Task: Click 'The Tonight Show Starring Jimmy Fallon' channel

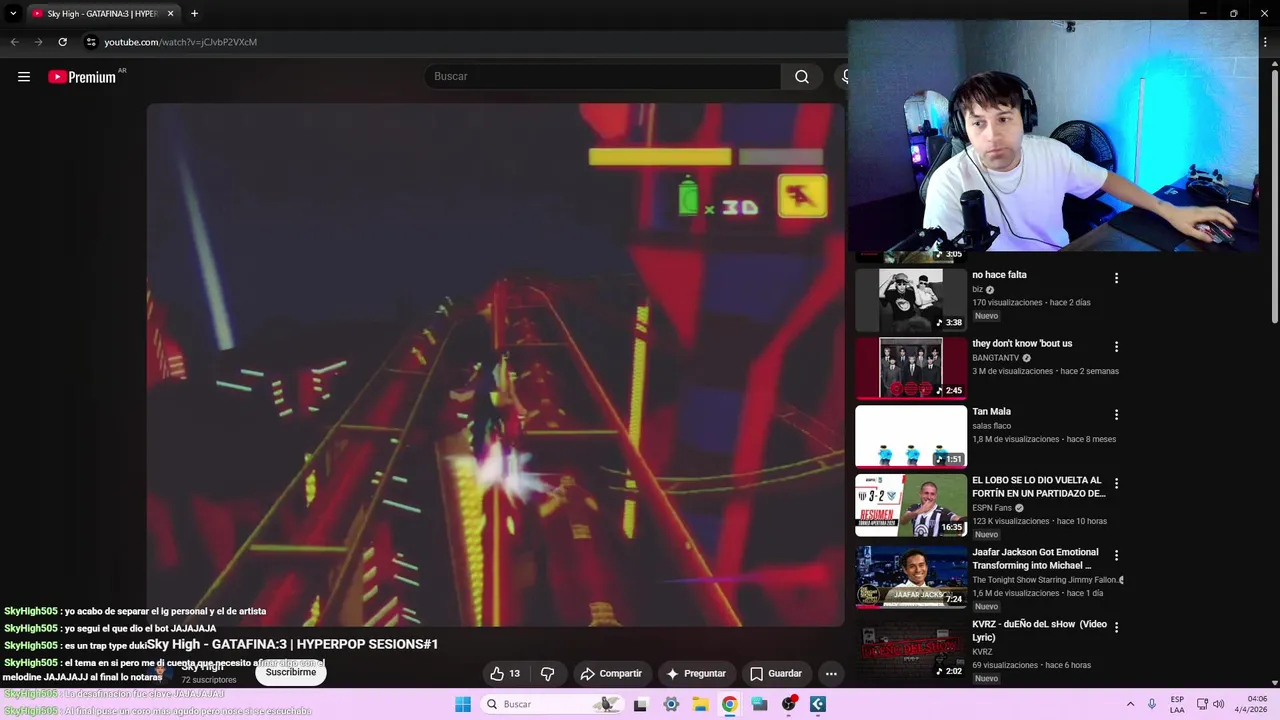Action: click(1044, 580)
